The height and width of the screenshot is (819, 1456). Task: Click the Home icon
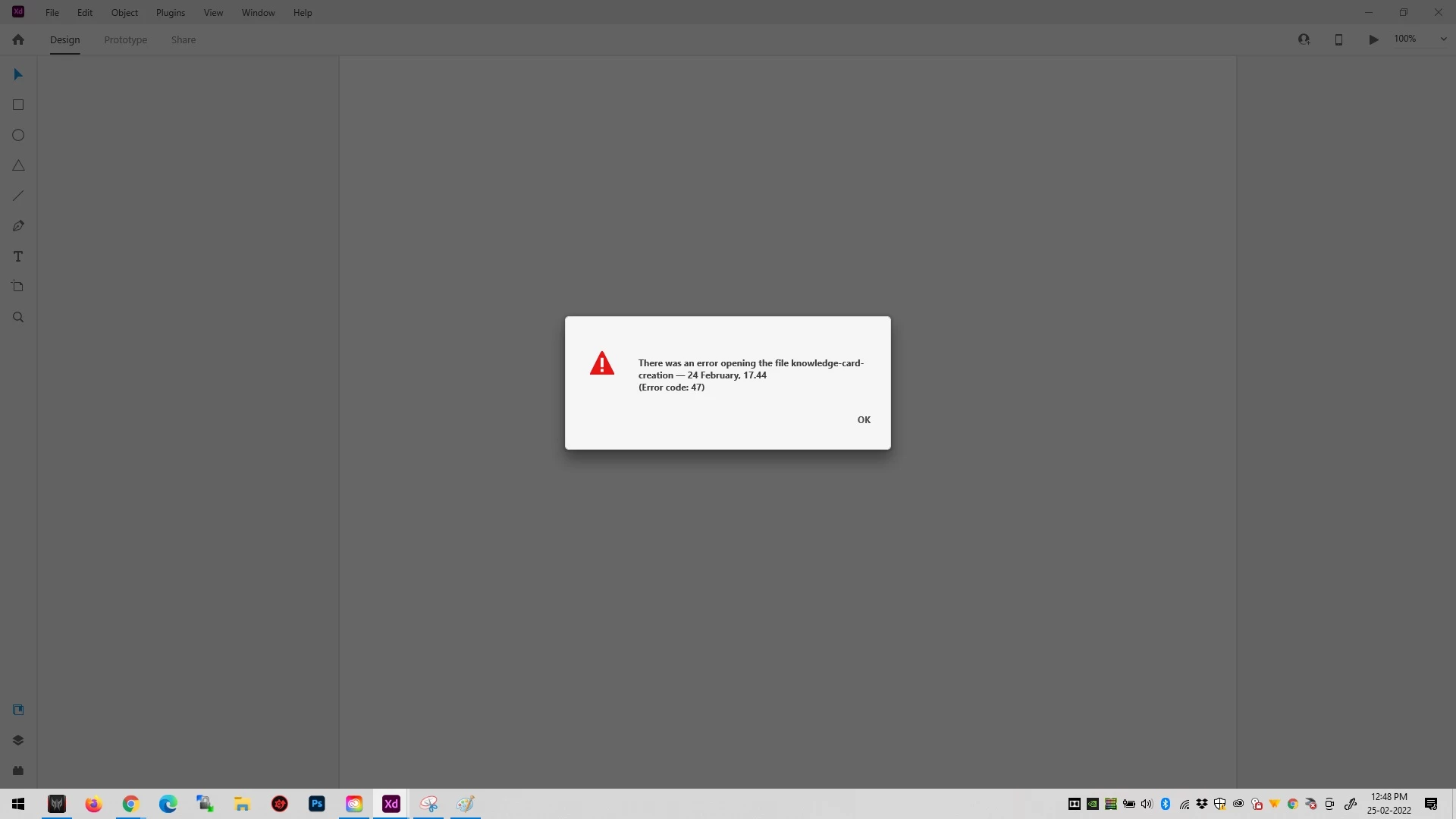coord(18,39)
